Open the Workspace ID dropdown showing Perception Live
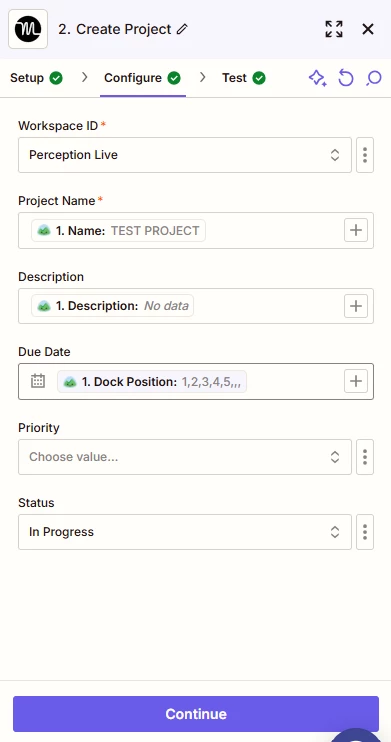The image size is (391, 742). 185,155
